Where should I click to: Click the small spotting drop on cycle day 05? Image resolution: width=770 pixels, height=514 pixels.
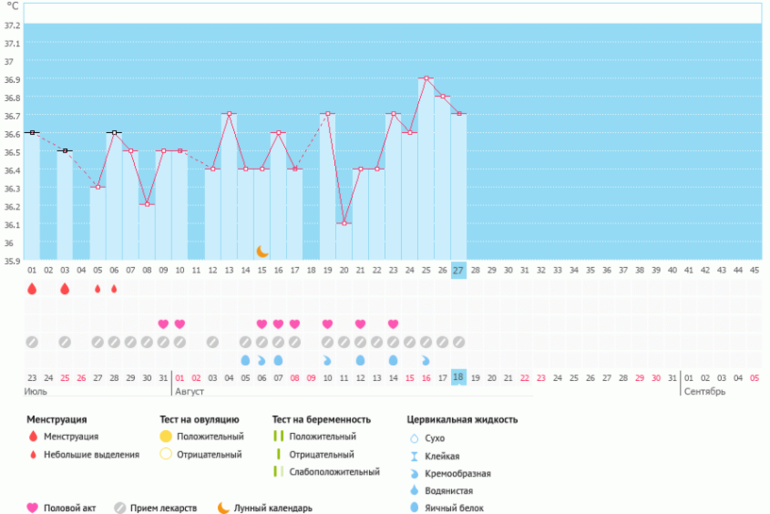[x=98, y=289]
